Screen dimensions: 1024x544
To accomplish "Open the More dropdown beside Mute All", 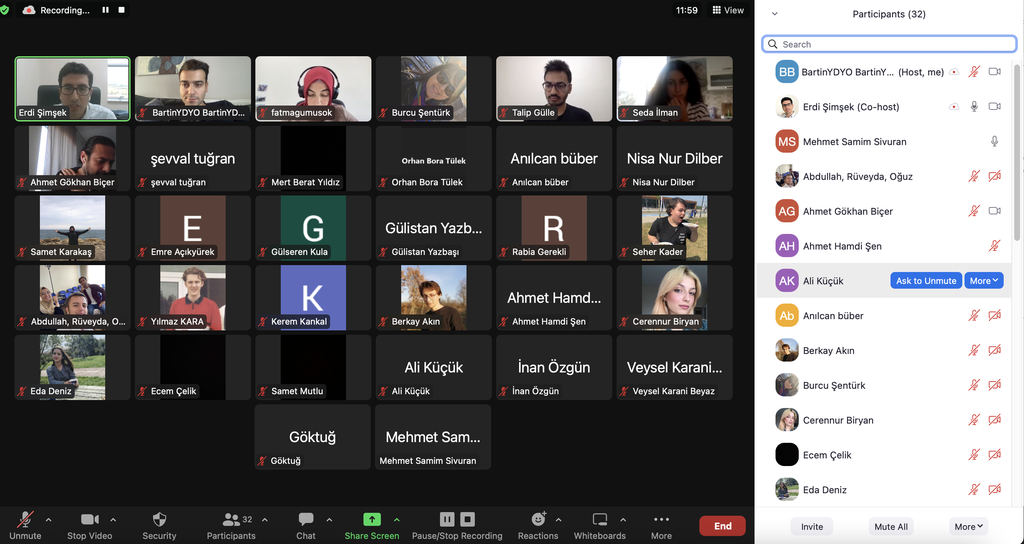I will point(968,526).
